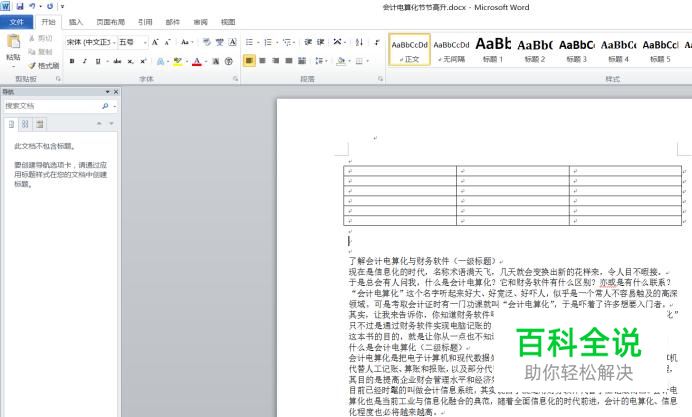Open the File (文件) tab
692x417 pixels.
(x=16, y=22)
